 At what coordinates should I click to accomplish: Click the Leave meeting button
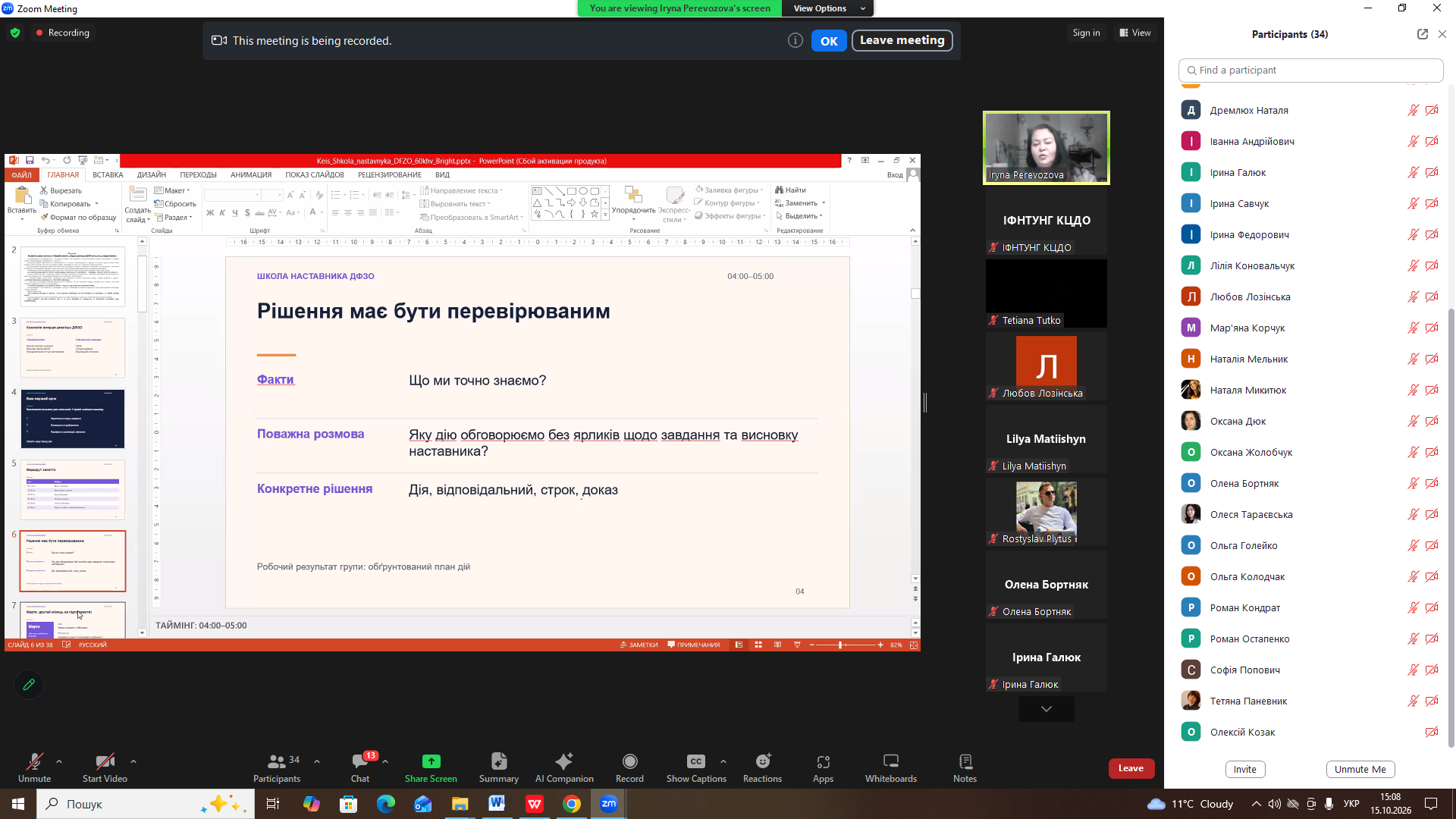tap(902, 40)
